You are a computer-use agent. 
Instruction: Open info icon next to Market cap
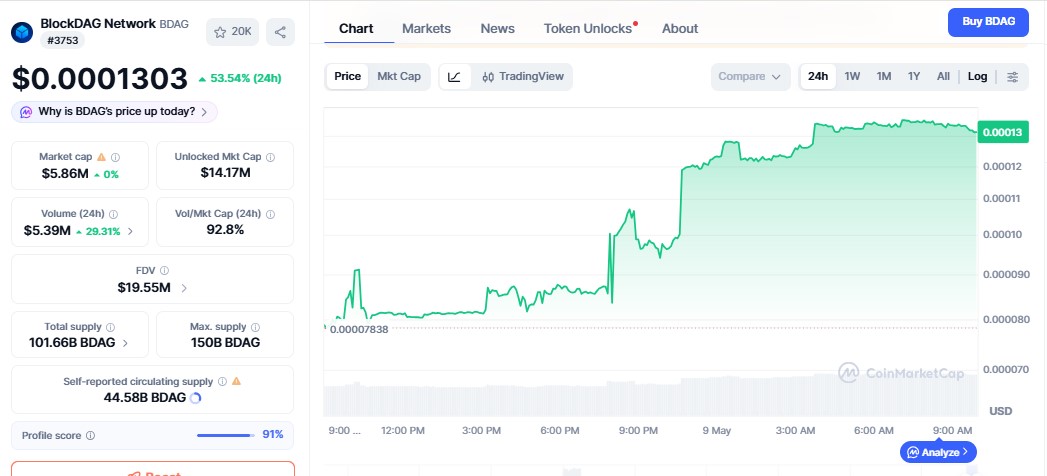click(x=116, y=158)
